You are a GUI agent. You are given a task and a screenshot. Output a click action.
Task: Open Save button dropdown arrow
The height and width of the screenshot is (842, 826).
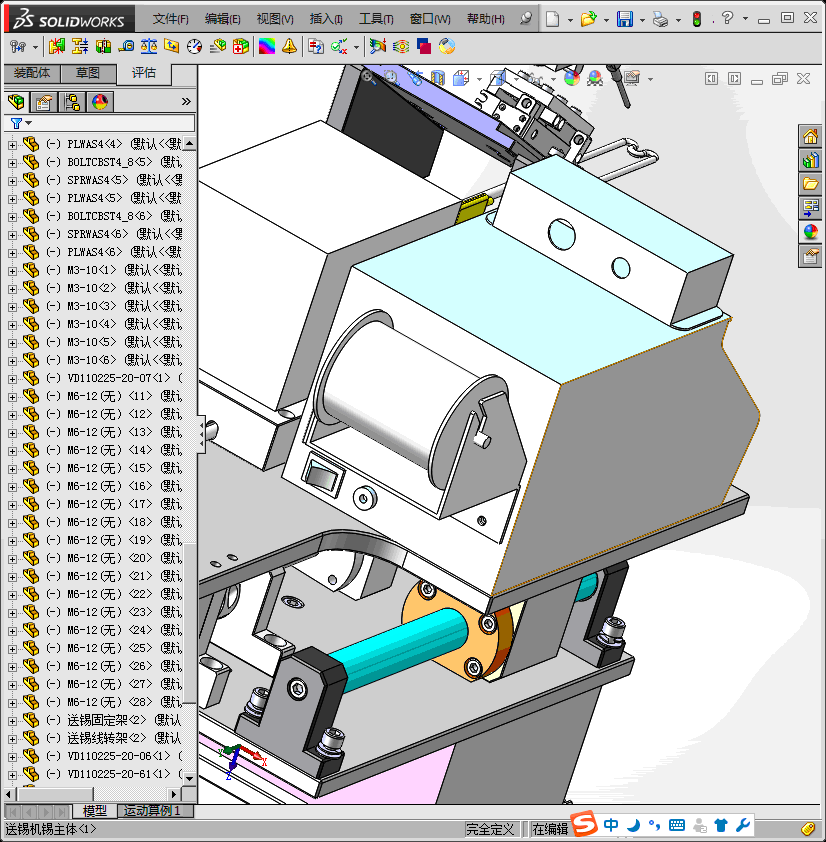[642, 20]
